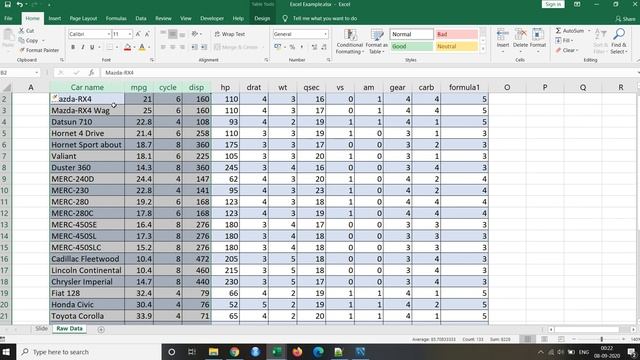Open Windows Start menu
640x360 pixels.
coord(7,352)
